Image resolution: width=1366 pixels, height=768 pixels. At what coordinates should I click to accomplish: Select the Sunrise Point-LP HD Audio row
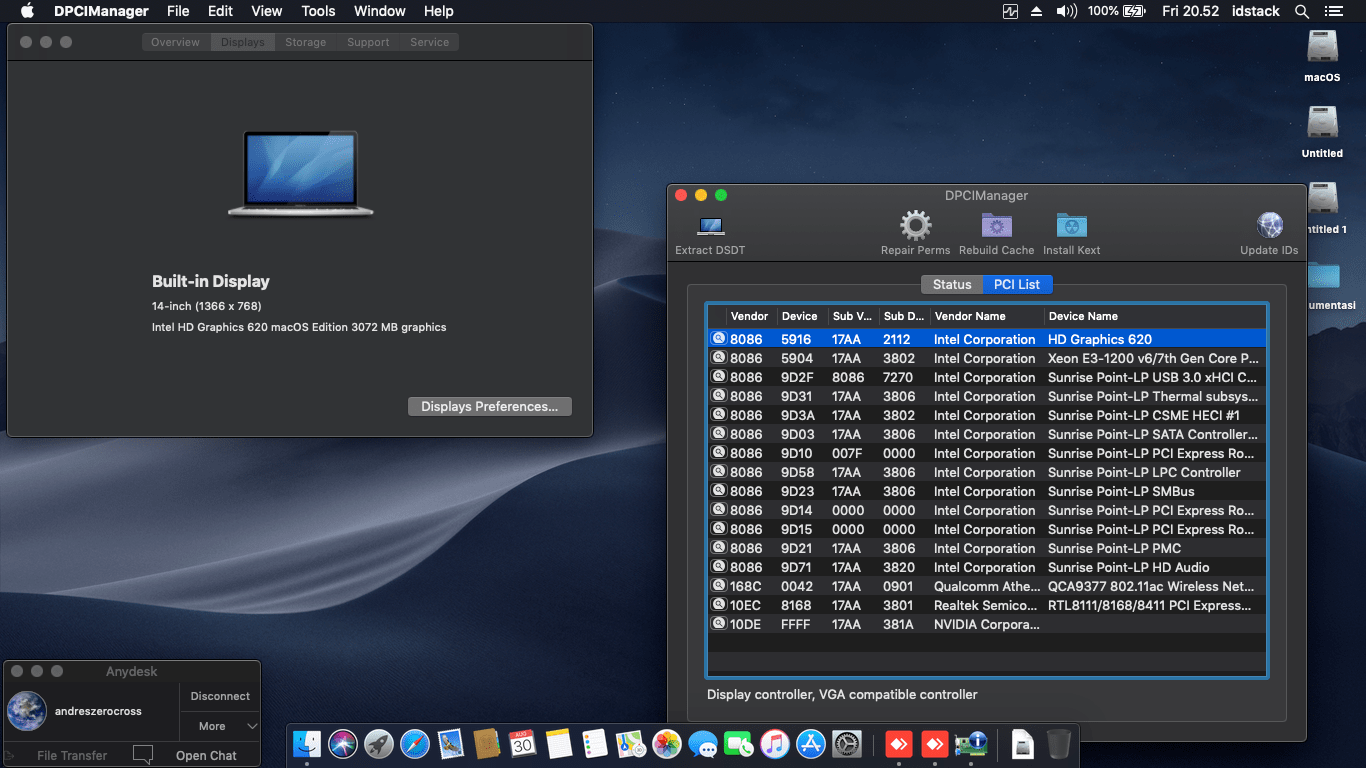point(1128,567)
